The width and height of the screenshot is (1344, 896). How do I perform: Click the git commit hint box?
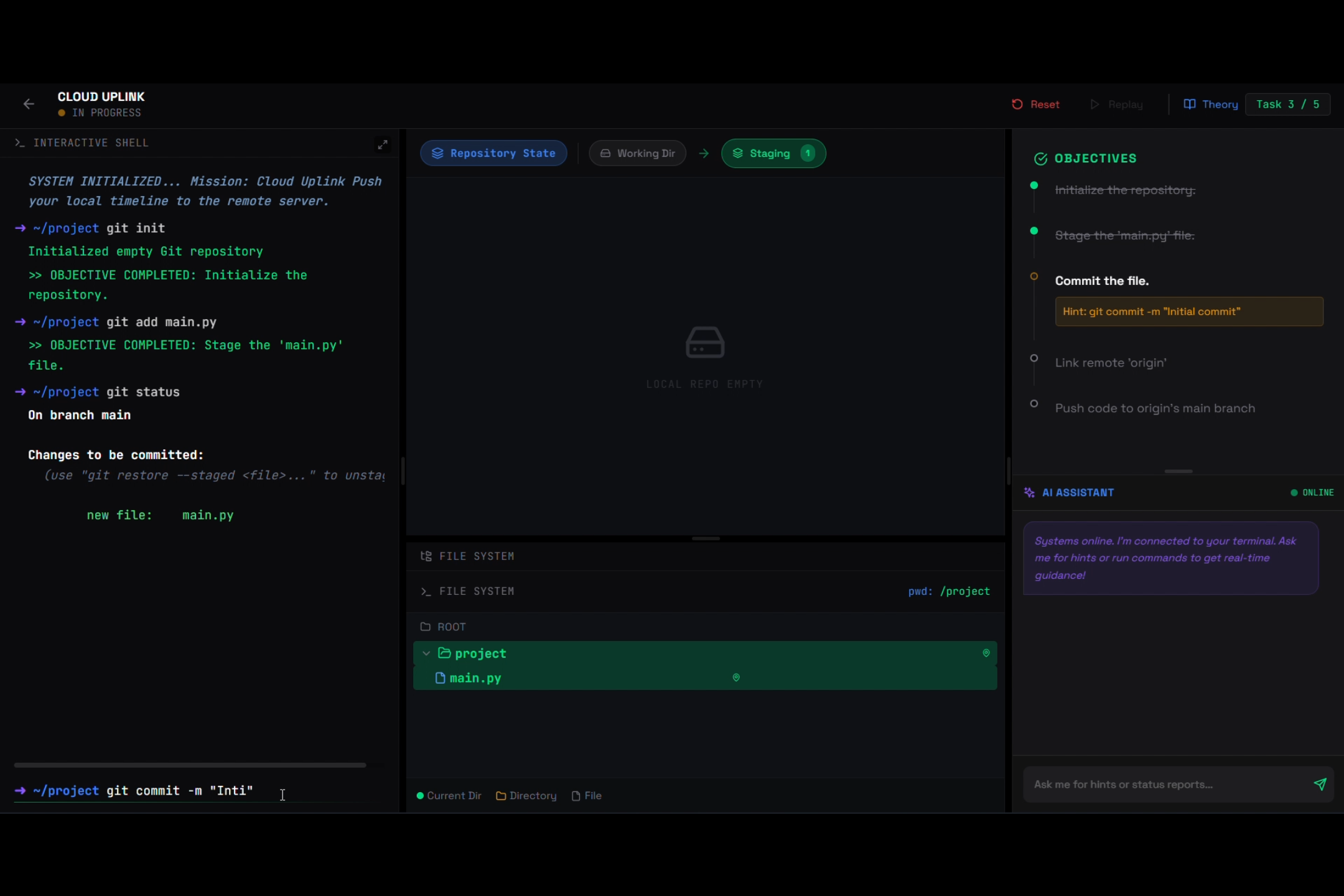1188,312
